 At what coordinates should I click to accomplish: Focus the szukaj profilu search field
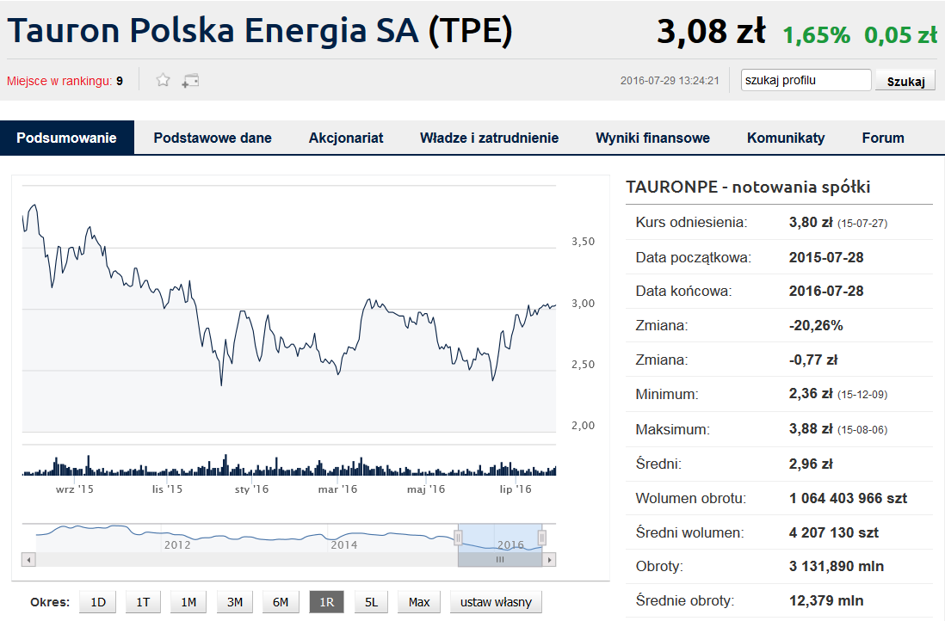806,80
